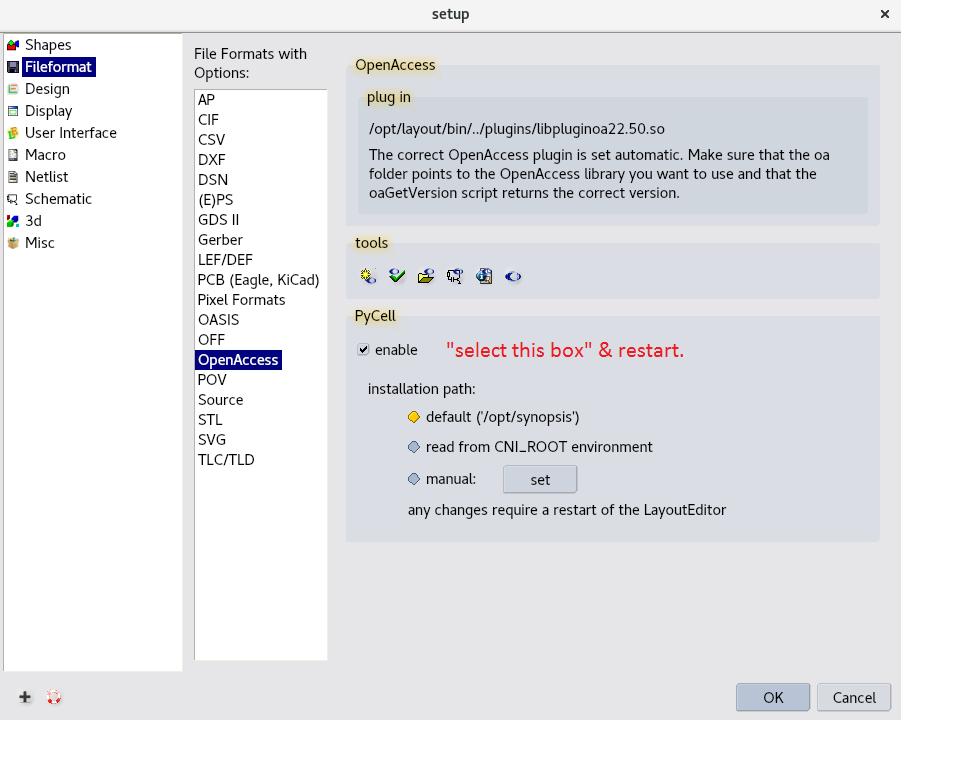Click the set button for manual path
Screen dimensions: 972x772
click(x=540, y=479)
